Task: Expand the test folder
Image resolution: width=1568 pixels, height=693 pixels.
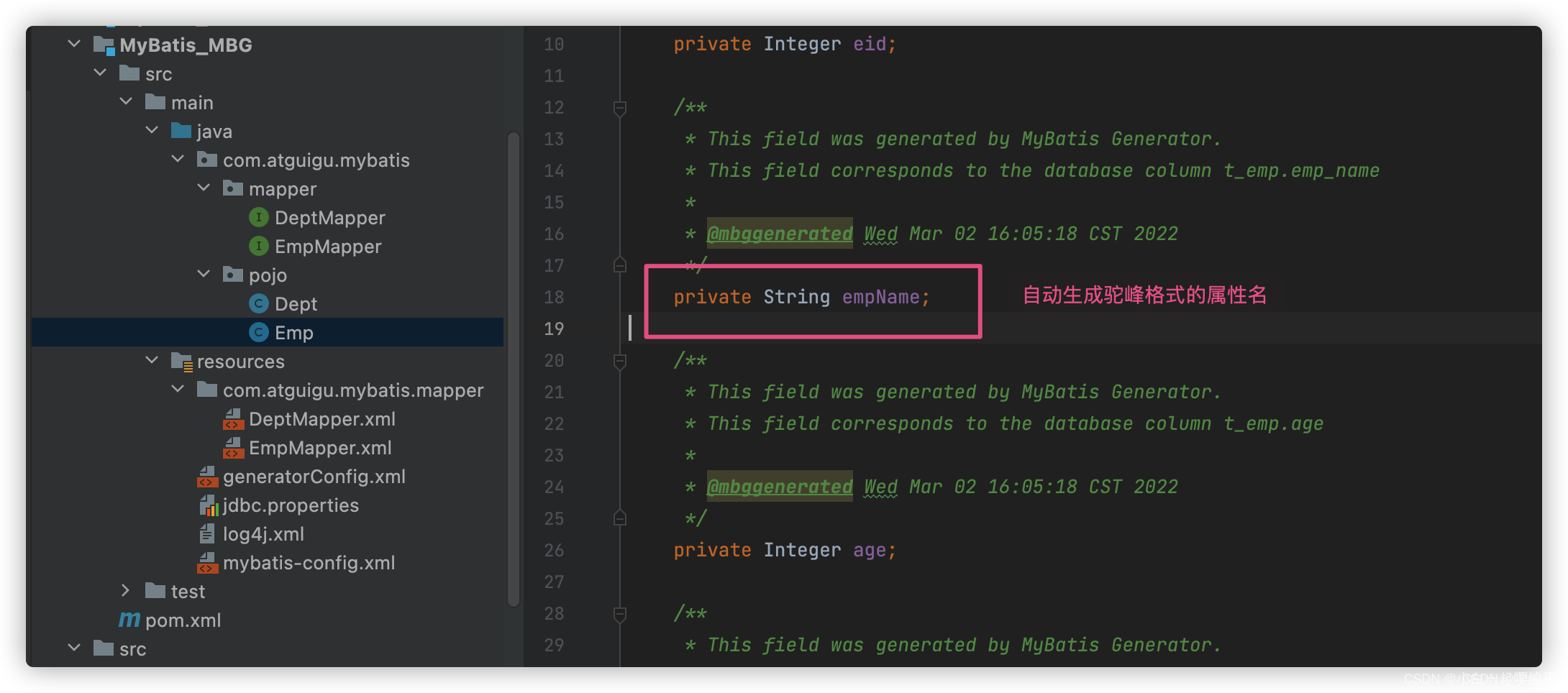Action: tap(126, 590)
